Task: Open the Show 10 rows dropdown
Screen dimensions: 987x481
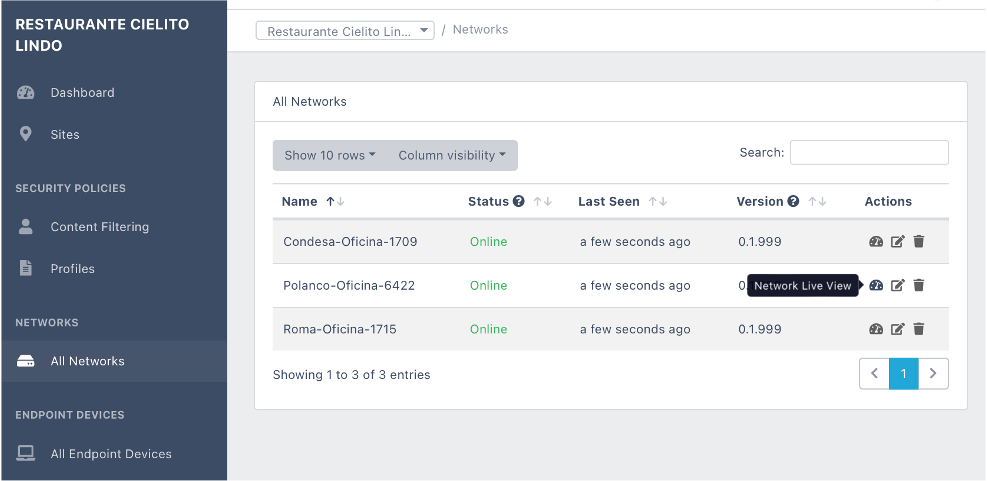Action: coord(330,156)
